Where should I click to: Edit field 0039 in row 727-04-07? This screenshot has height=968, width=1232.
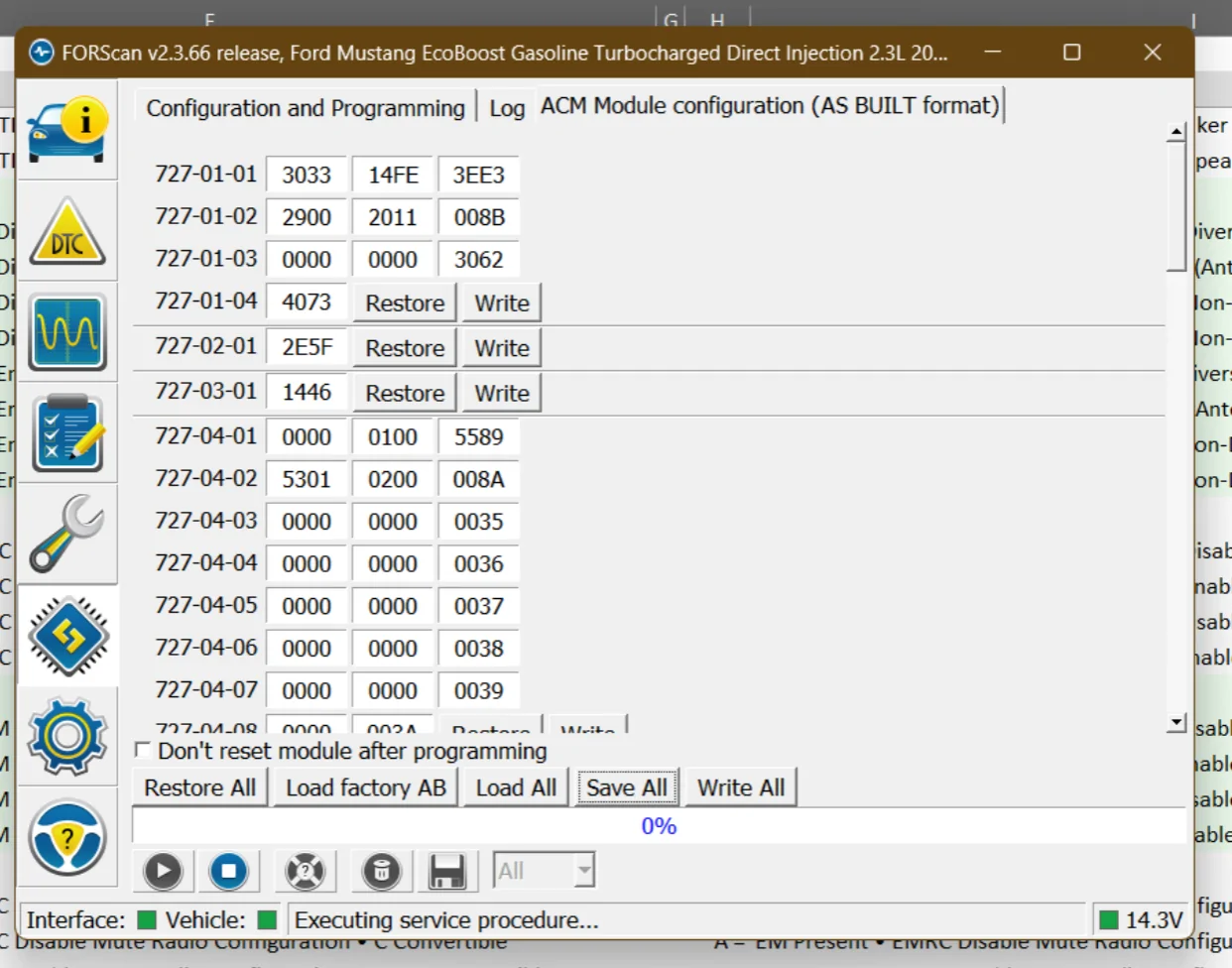click(479, 690)
